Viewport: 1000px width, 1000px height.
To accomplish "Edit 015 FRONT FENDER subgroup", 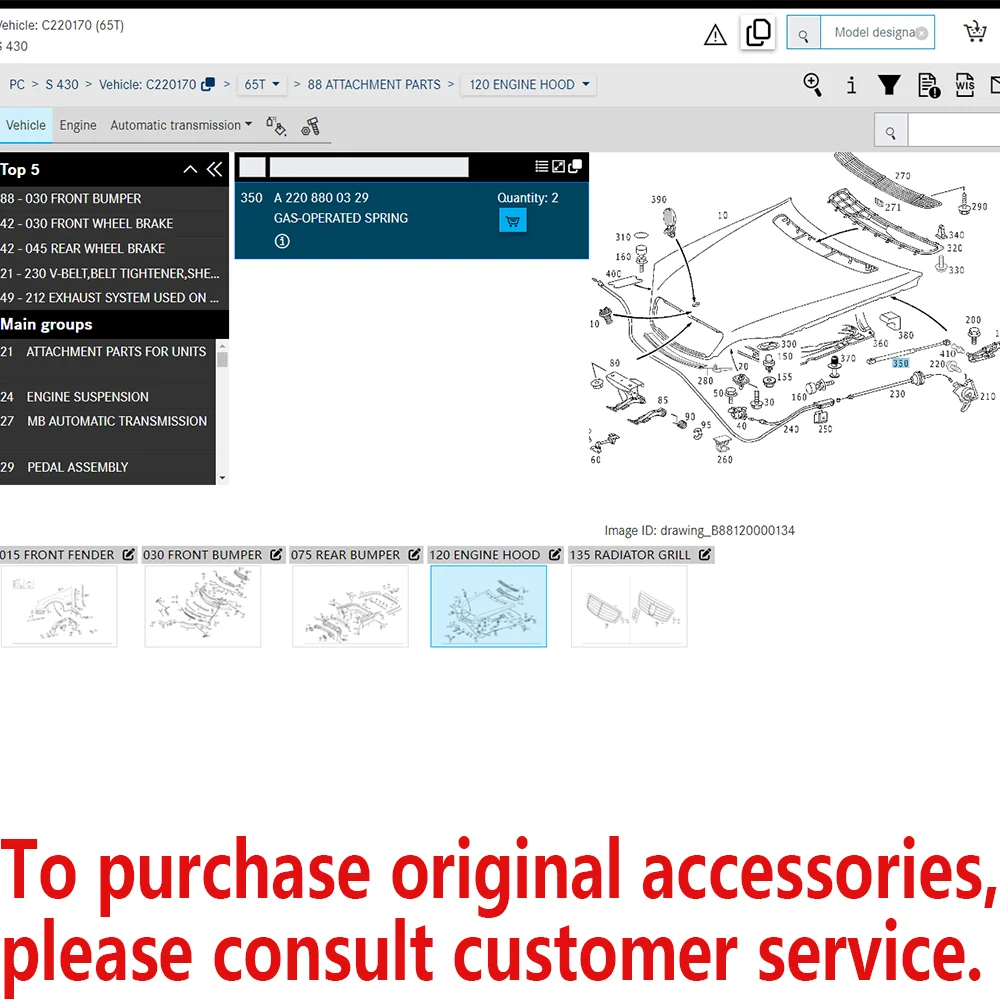I will pos(128,555).
